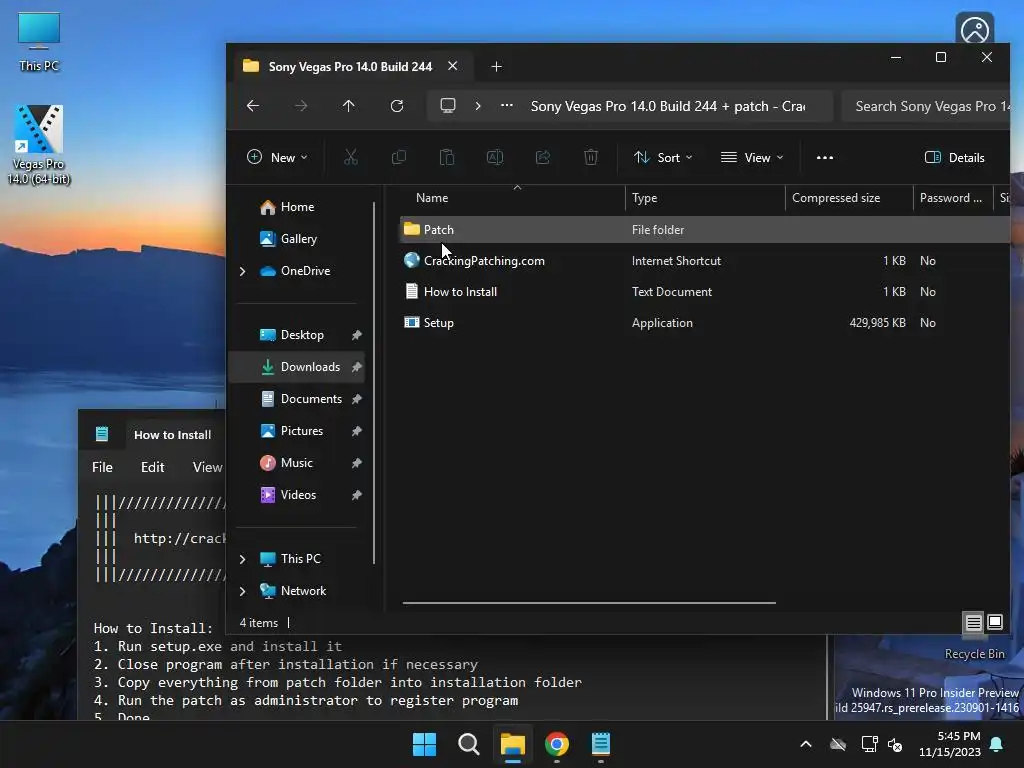
Task: Click the search box for this folder
Action: click(926, 106)
